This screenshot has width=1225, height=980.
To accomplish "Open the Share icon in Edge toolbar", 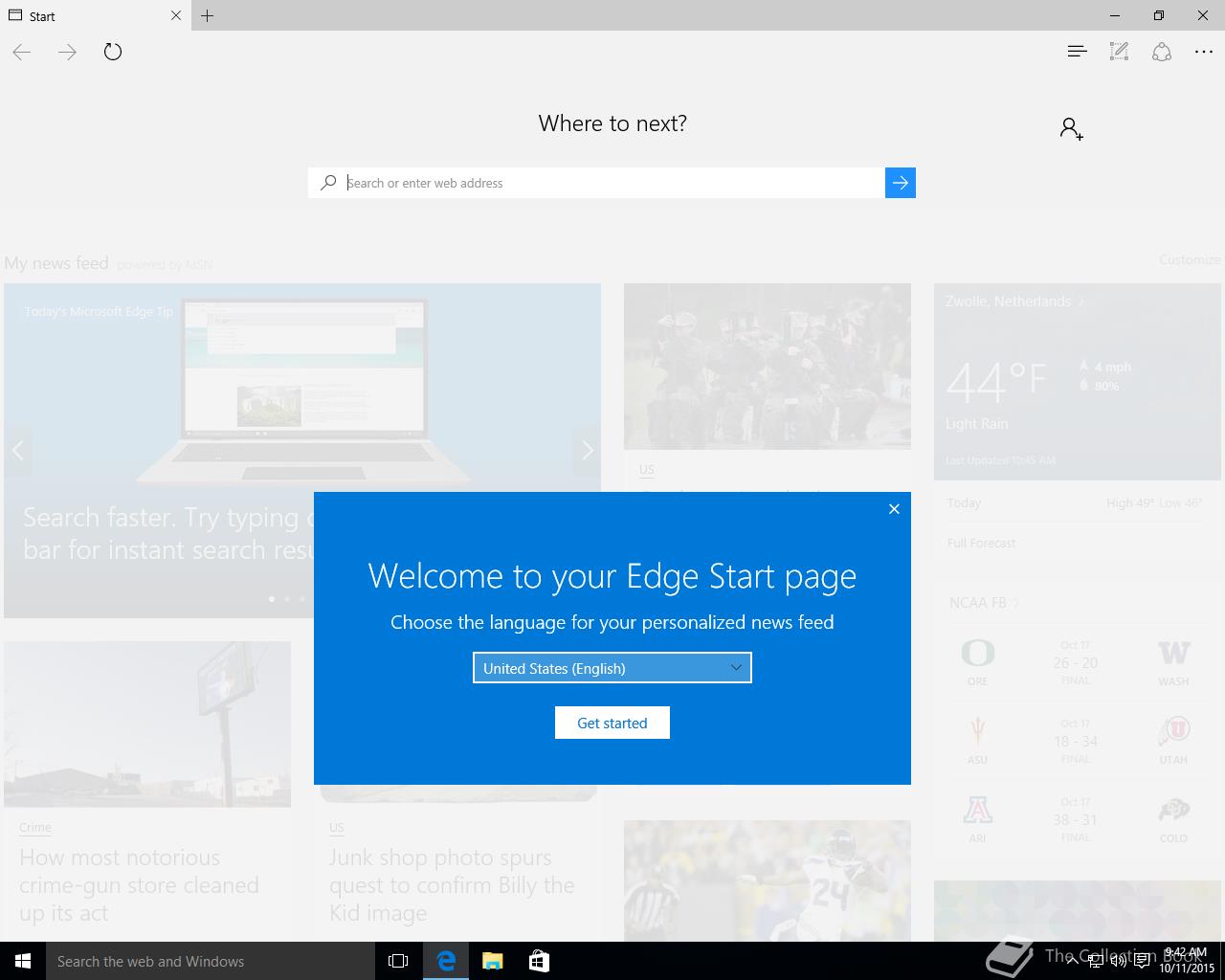I will [1162, 52].
